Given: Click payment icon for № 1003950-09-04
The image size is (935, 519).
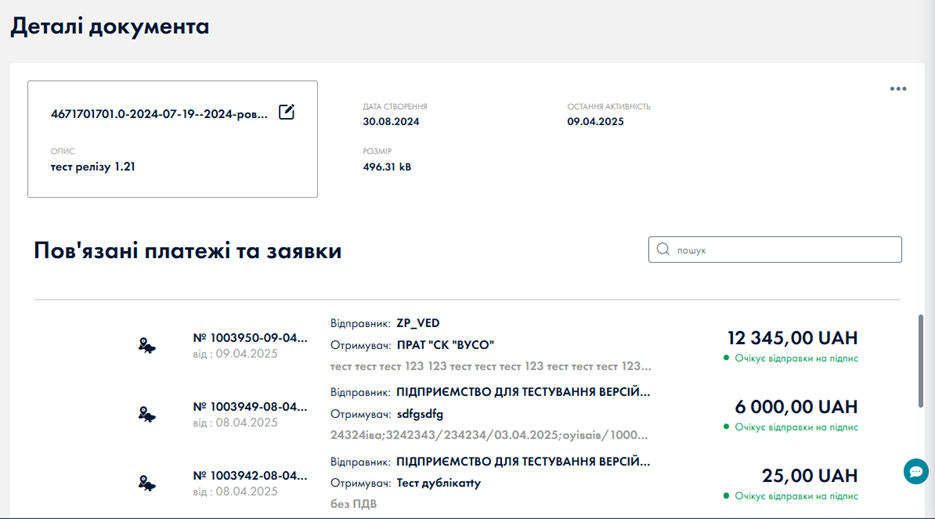Looking at the screenshot, I should (147, 346).
